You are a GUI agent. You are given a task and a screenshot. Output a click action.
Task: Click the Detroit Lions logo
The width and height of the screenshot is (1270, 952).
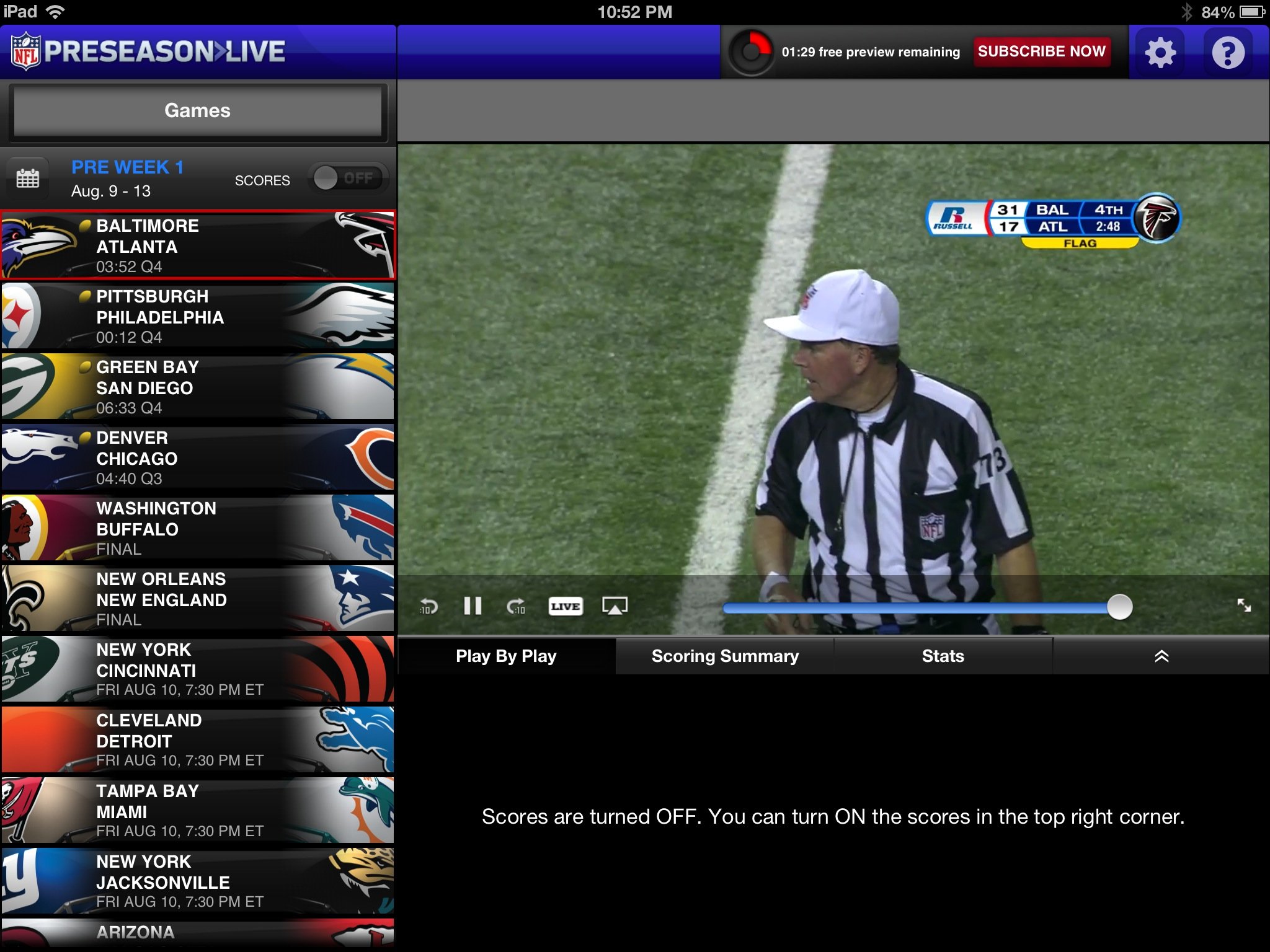click(x=357, y=739)
